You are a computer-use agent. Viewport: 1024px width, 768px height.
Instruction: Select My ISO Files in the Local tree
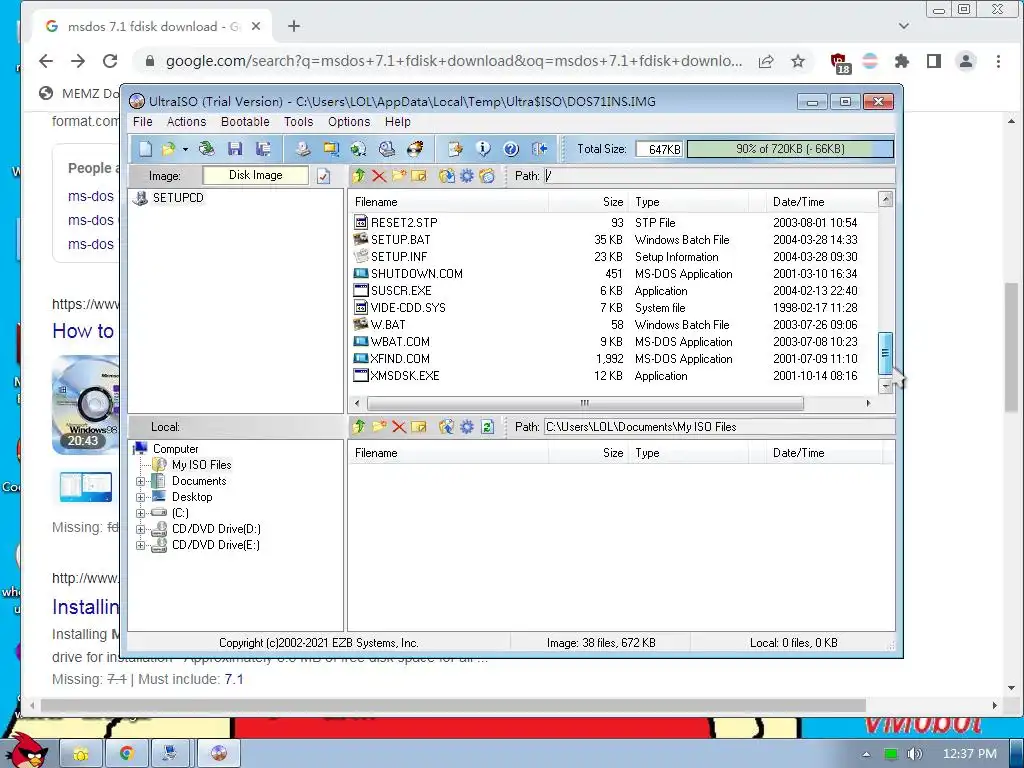(x=201, y=465)
